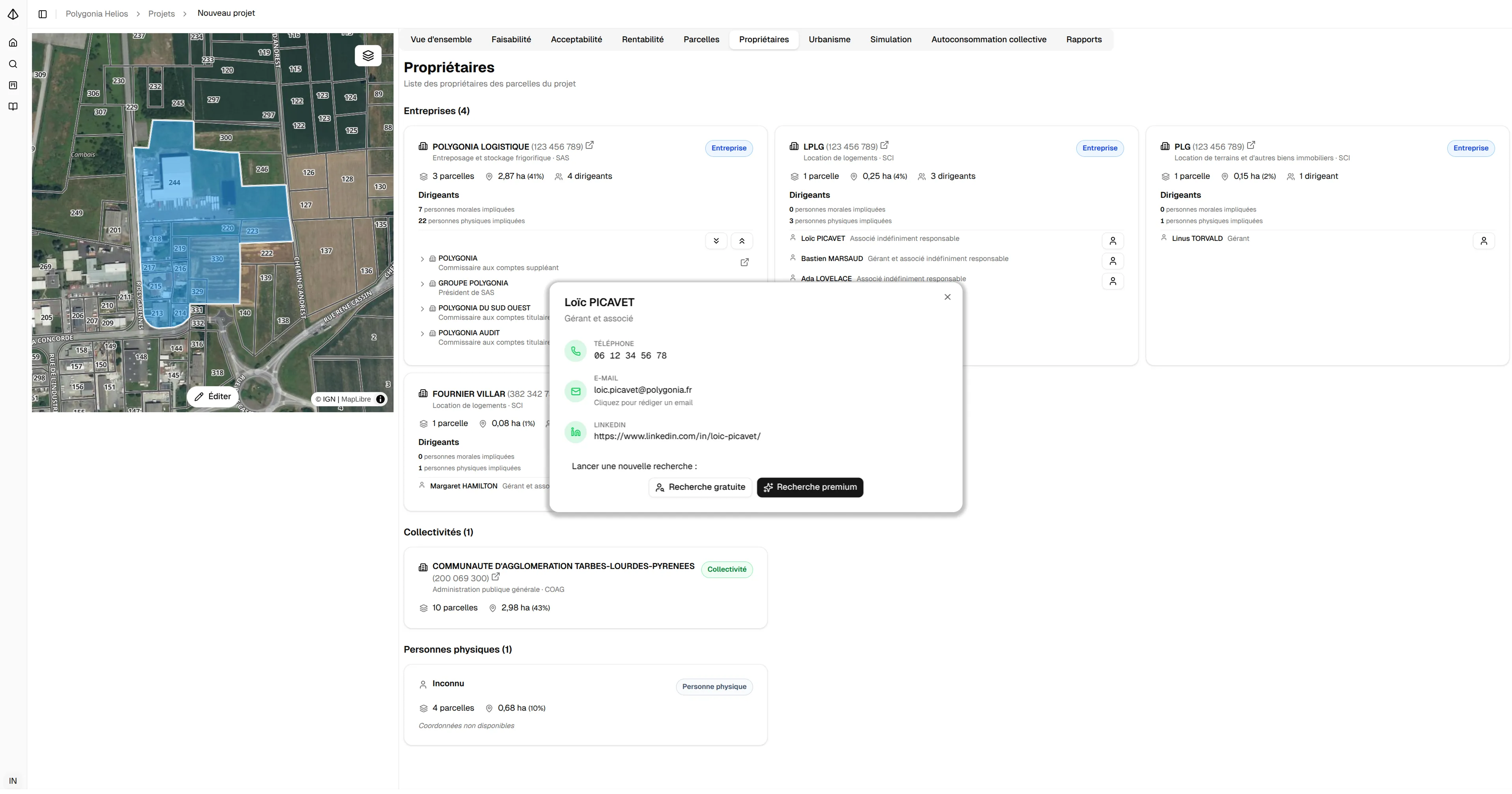Screen dimensions: 1512x794
Task: Open Autoconsommation collective tab
Action: (988, 39)
